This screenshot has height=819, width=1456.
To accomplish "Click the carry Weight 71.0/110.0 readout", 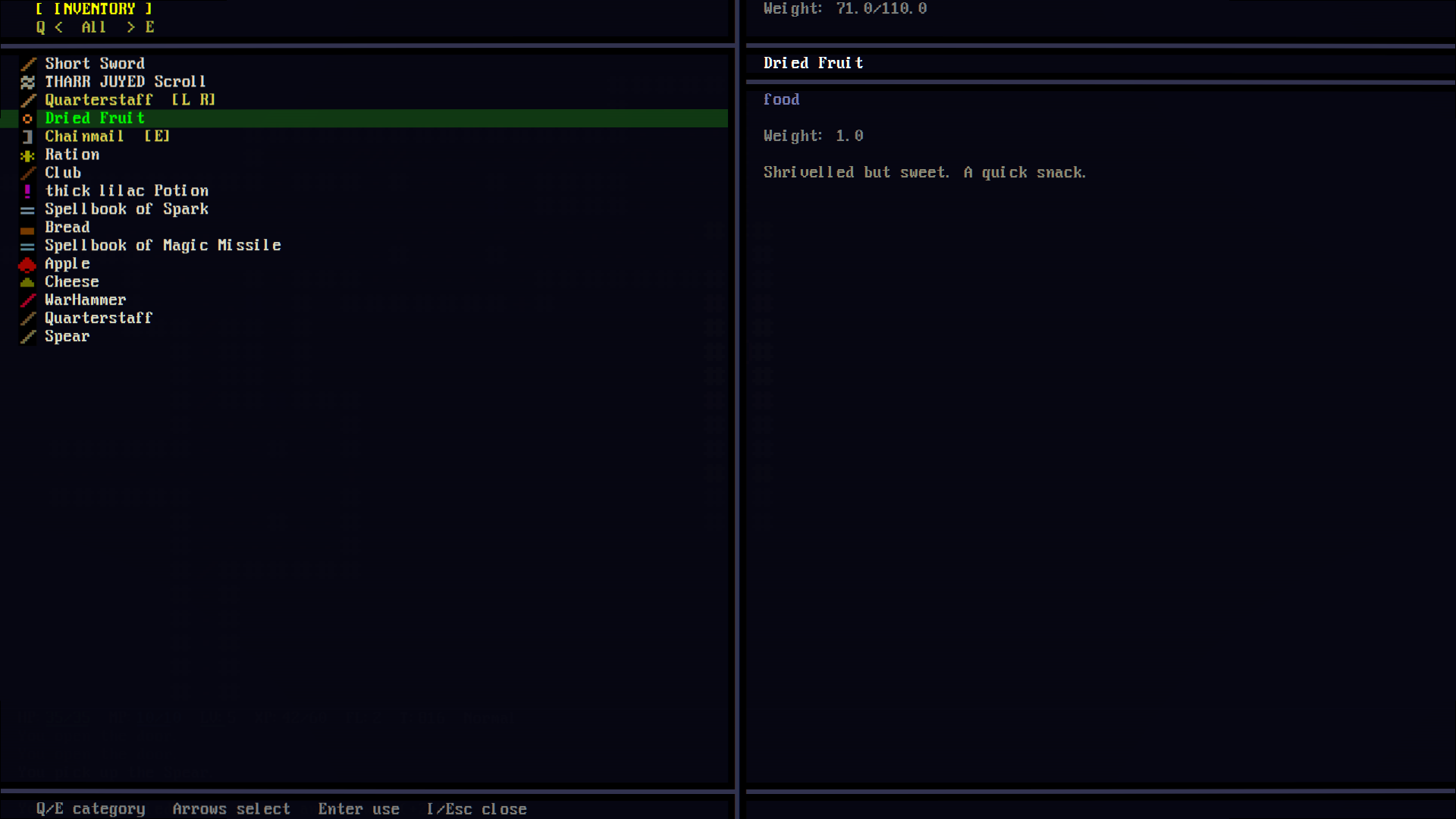I will tap(845, 9).
